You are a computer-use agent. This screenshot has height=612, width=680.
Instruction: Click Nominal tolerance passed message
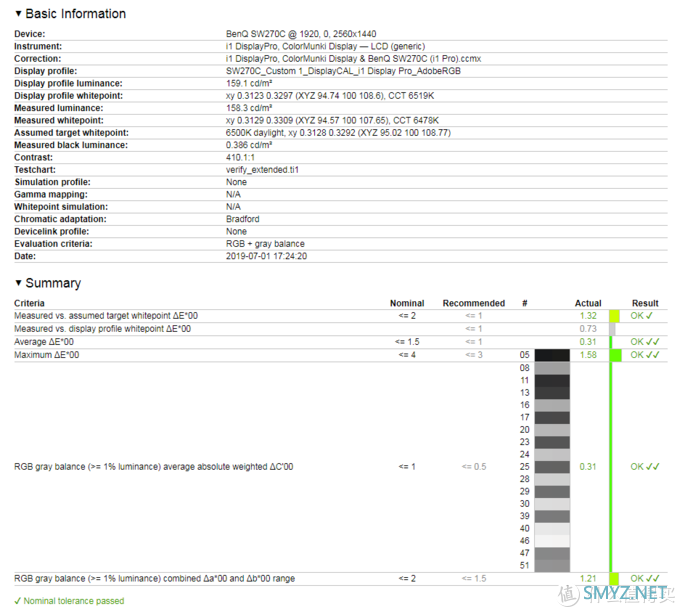pyautogui.click(x=69, y=601)
